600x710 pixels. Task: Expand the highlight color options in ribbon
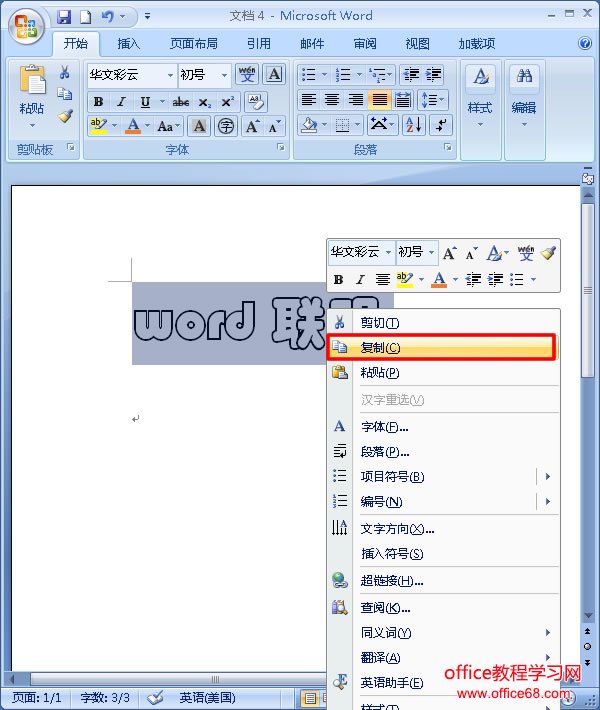[115, 125]
